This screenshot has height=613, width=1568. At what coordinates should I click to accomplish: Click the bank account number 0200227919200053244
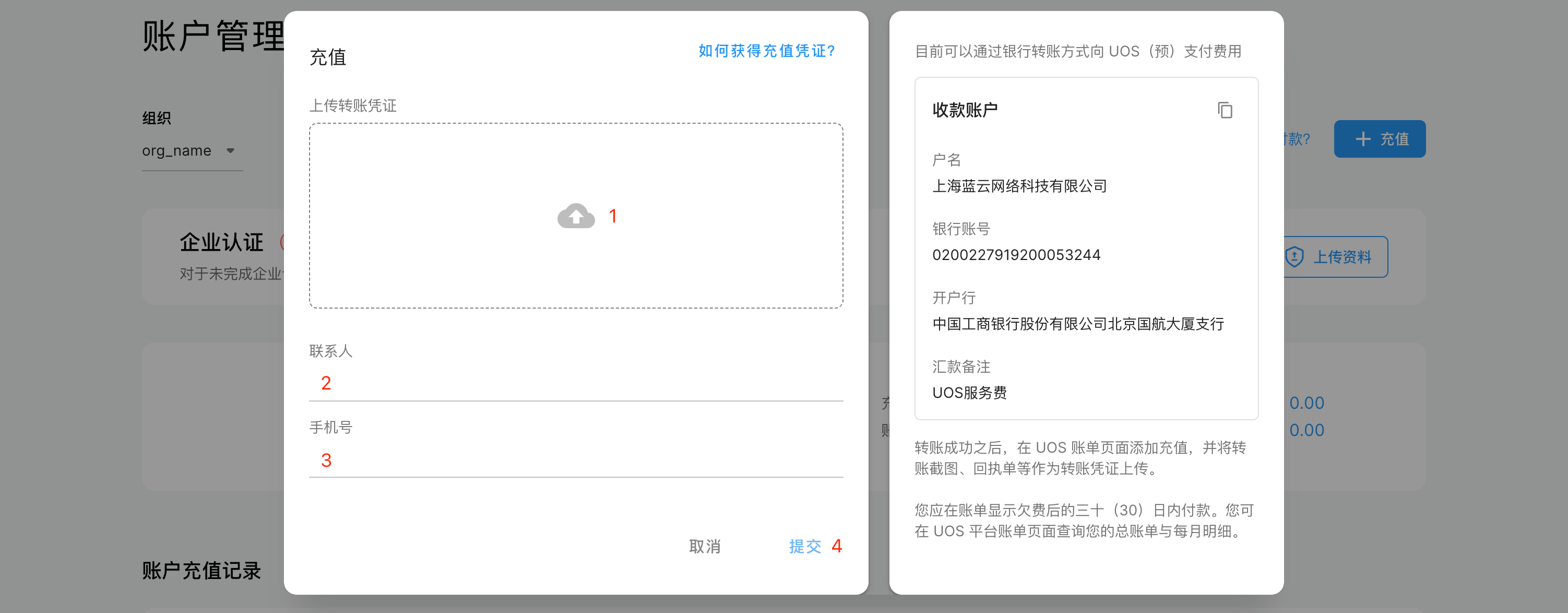[1016, 254]
